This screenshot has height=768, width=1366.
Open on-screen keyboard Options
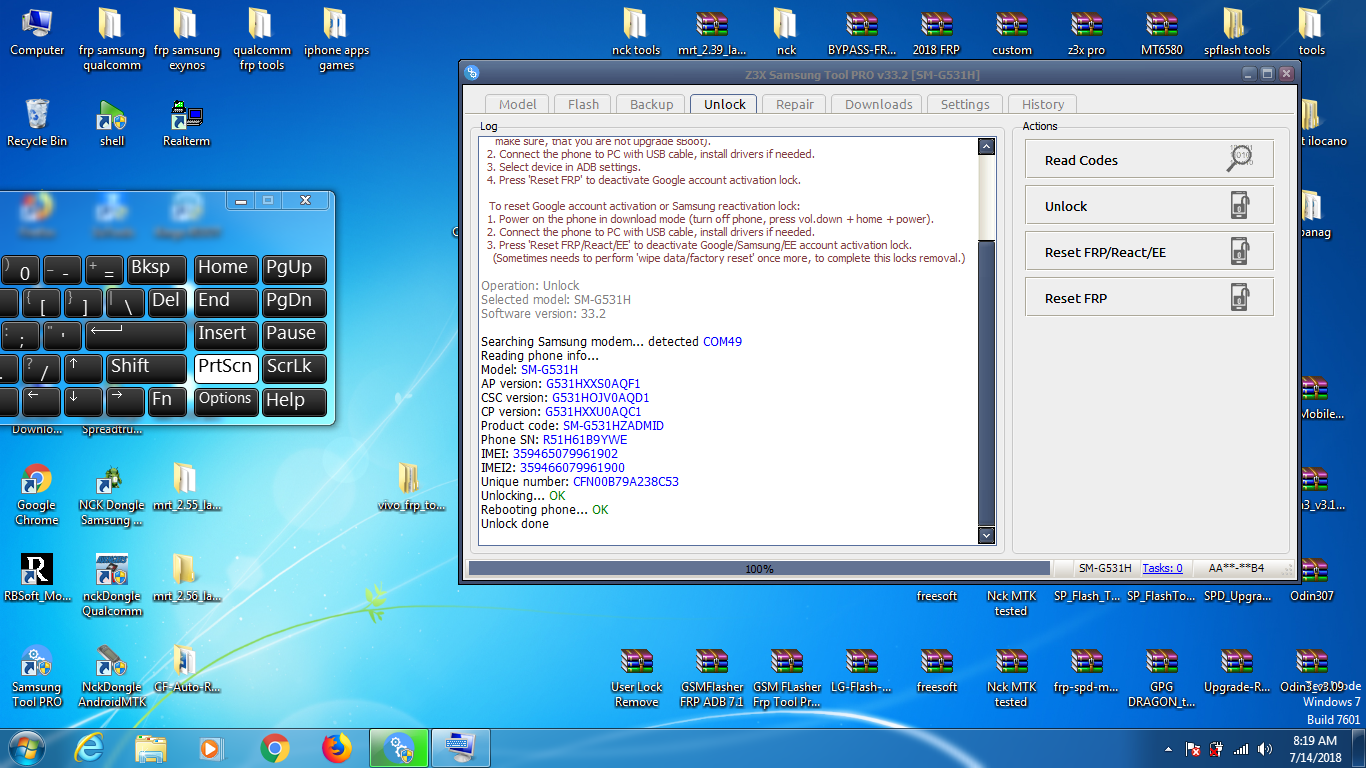click(x=225, y=400)
